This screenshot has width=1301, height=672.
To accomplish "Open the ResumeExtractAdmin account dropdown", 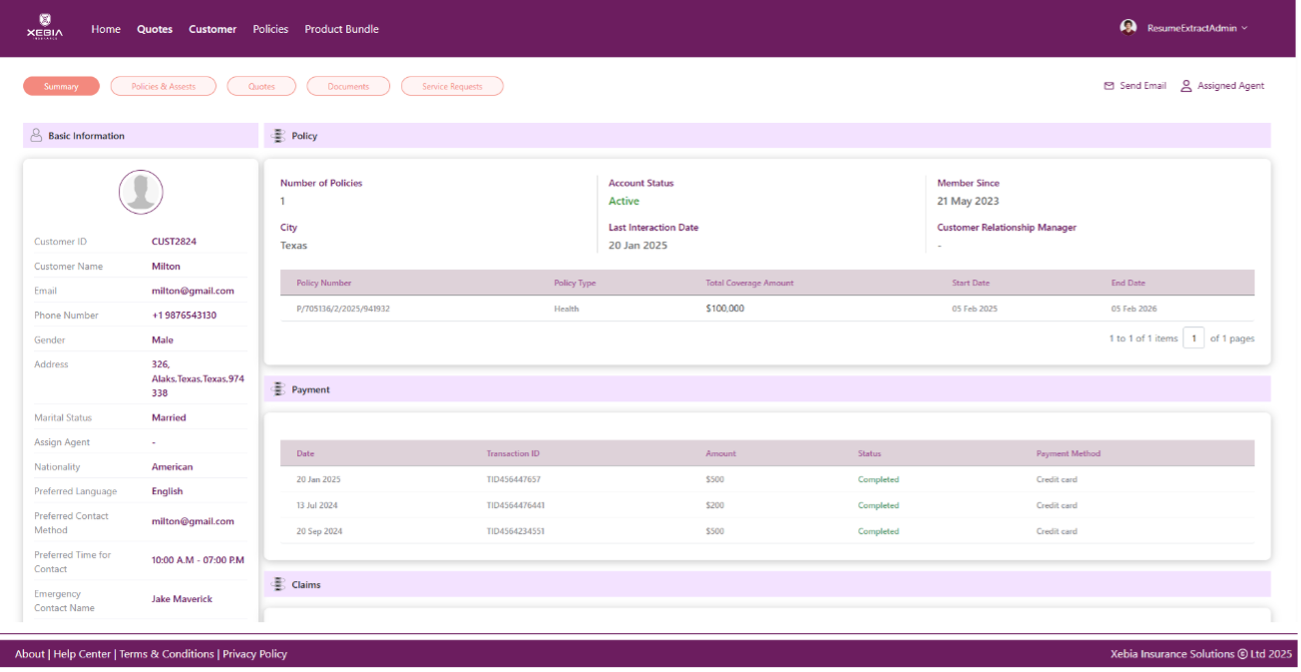I will click(1197, 29).
